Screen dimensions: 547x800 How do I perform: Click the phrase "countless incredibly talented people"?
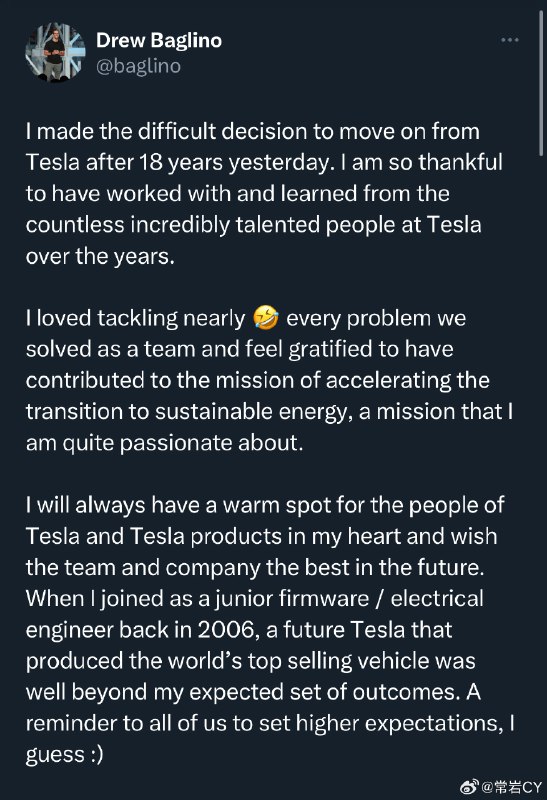[x=211, y=225]
